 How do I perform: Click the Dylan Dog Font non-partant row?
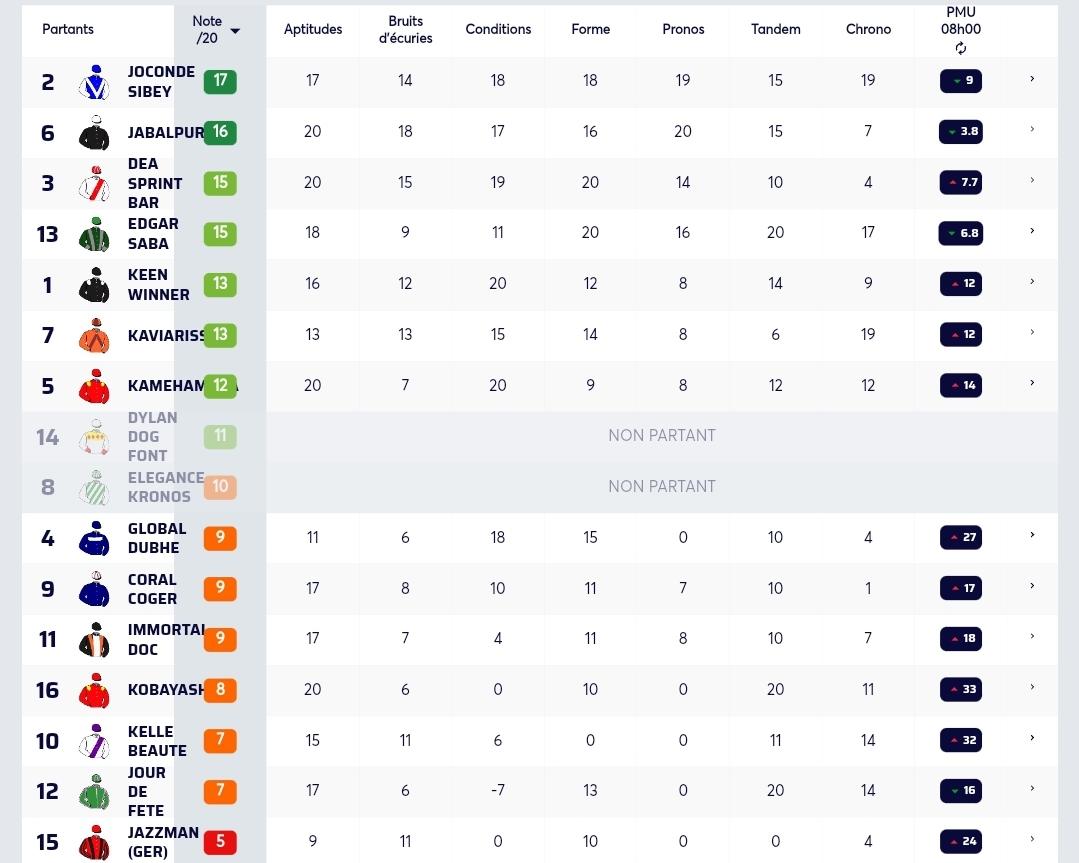[x=540, y=436]
